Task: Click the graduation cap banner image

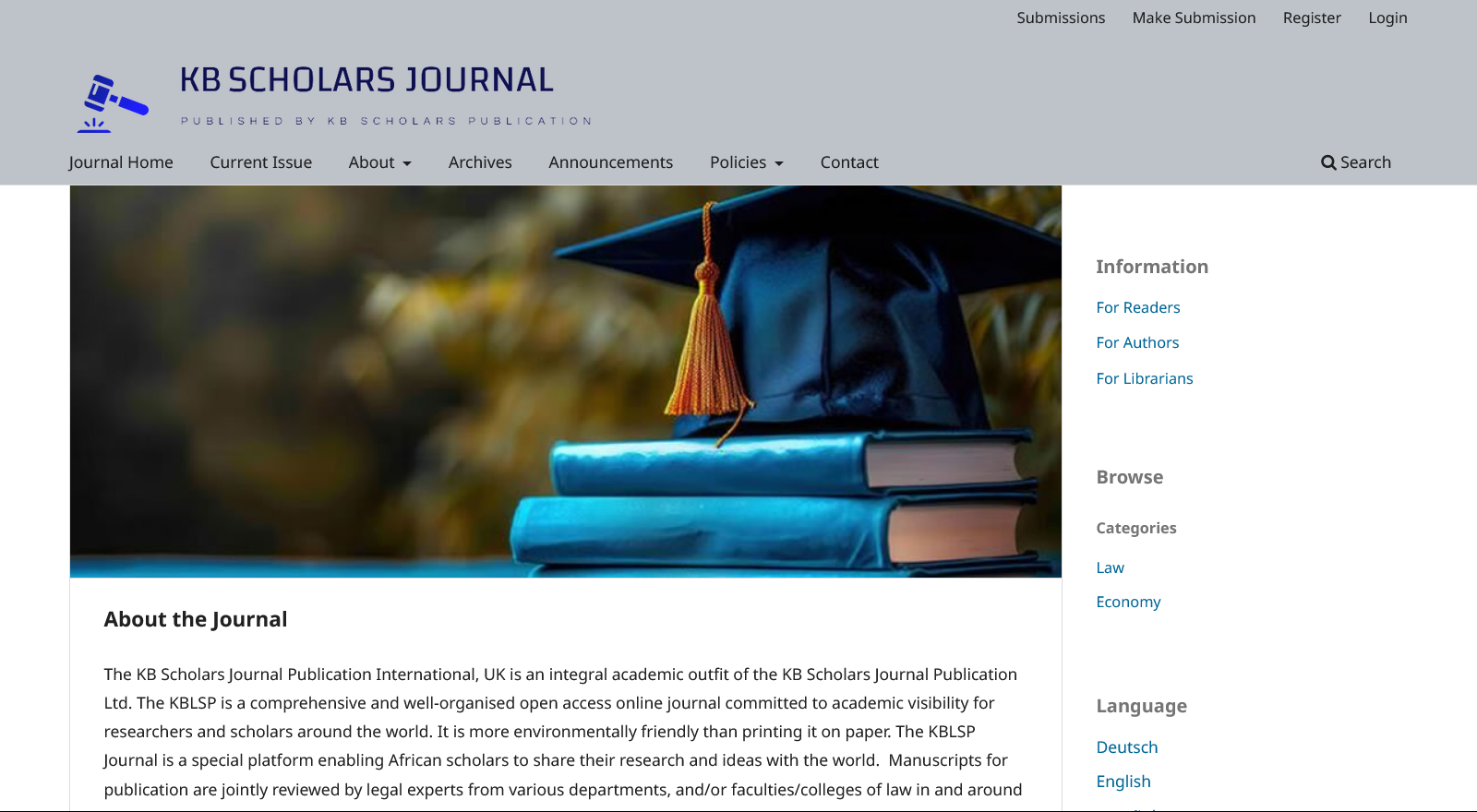Action: (565, 381)
